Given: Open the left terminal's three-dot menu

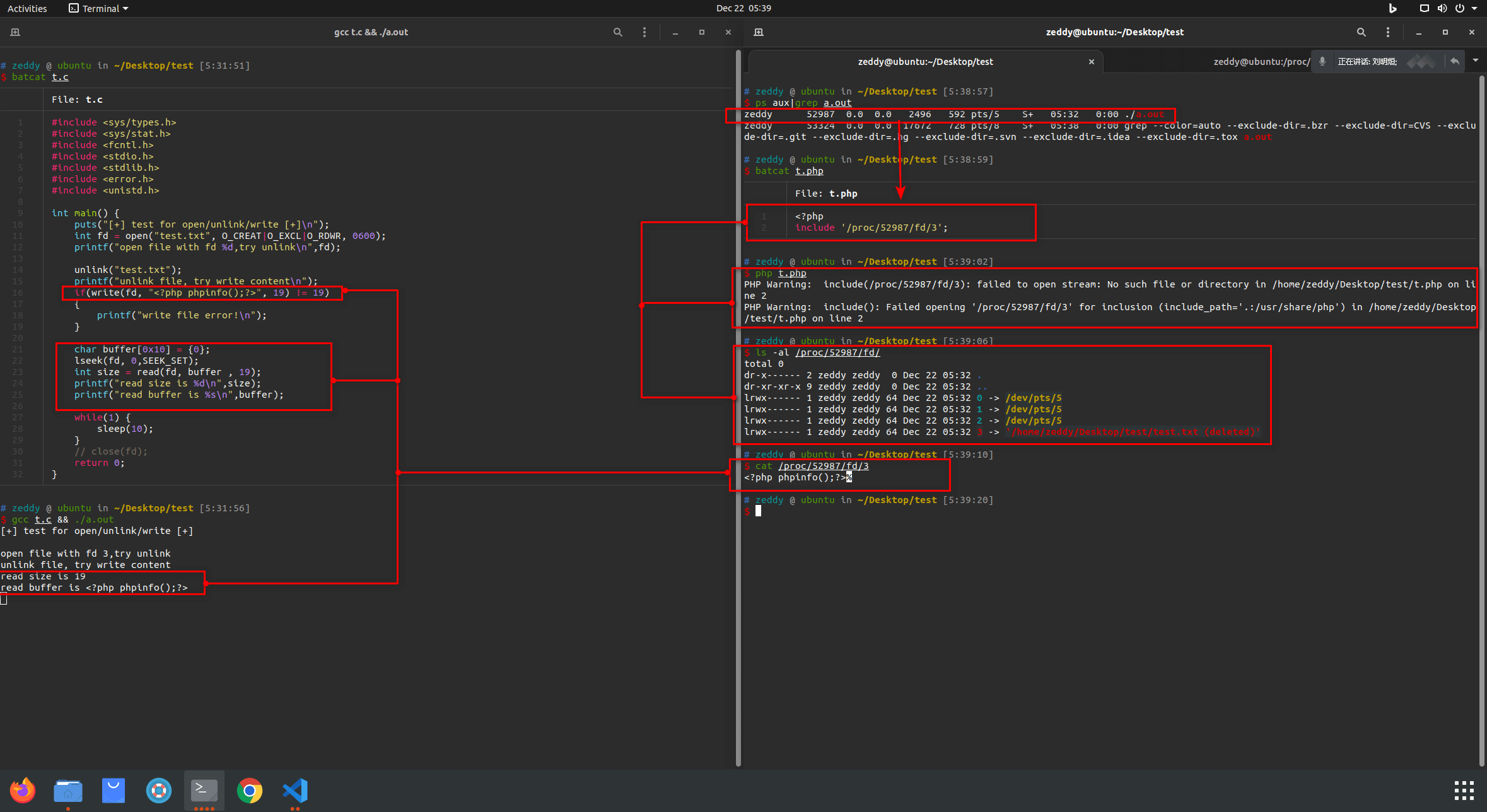Looking at the screenshot, I should [644, 32].
